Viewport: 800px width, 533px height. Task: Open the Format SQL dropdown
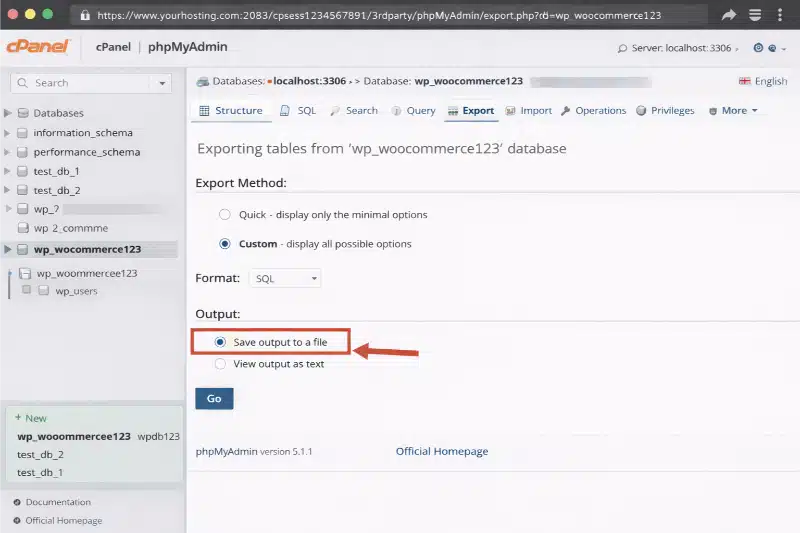tap(285, 278)
